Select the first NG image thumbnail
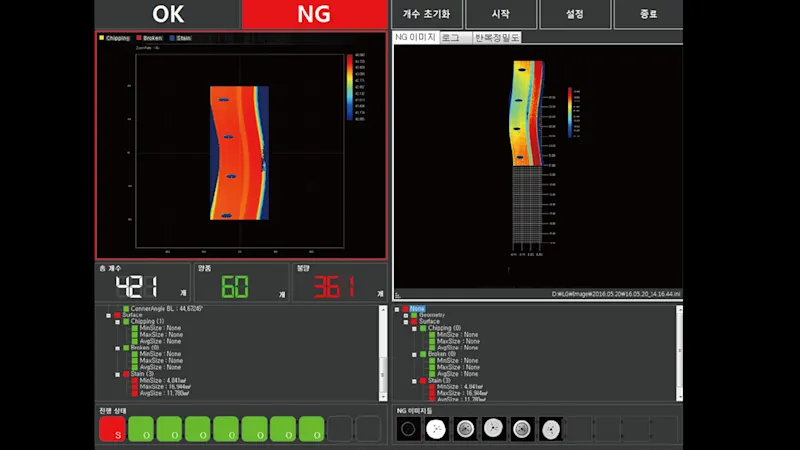800x450 pixels. point(408,430)
